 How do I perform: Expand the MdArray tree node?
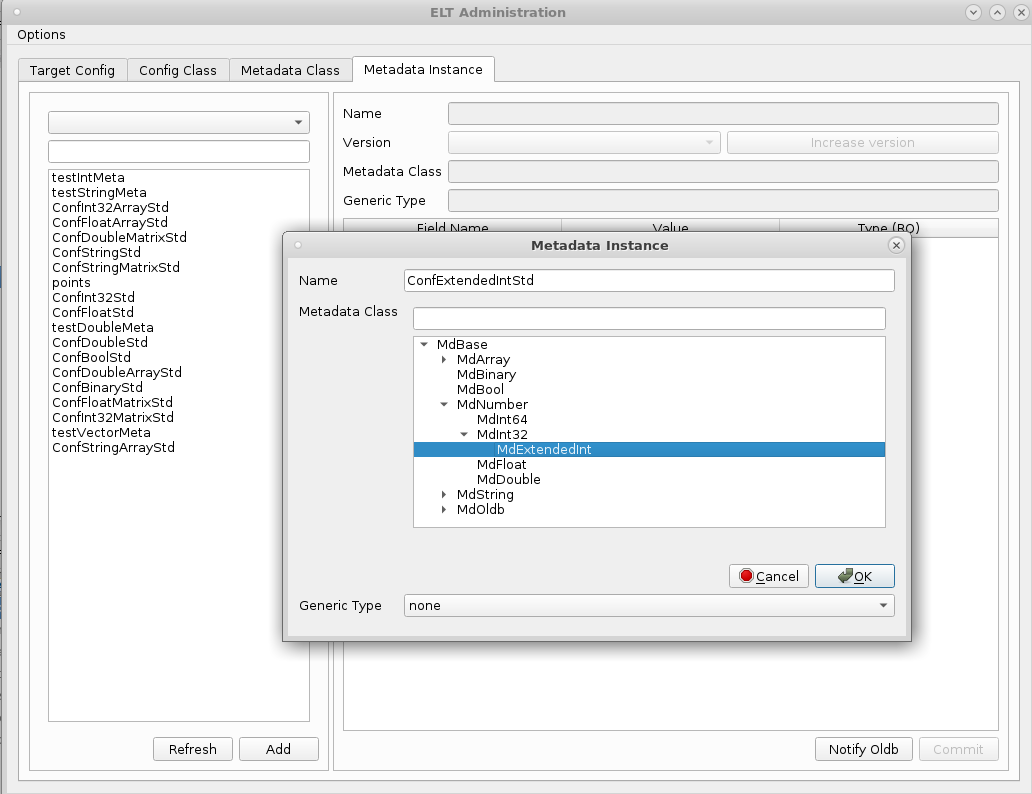[444, 359]
